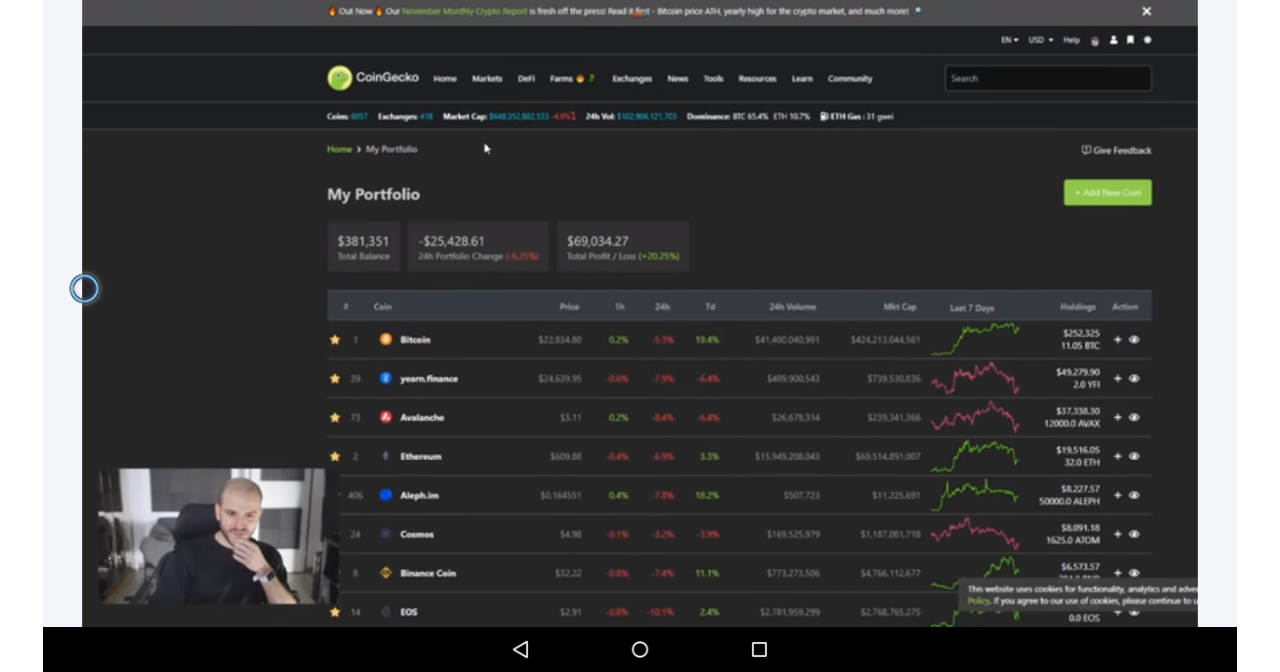Open the Exchanges navigation menu
Image resolution: width=1280 pixels, height=672 pixels.
[632, 78]
